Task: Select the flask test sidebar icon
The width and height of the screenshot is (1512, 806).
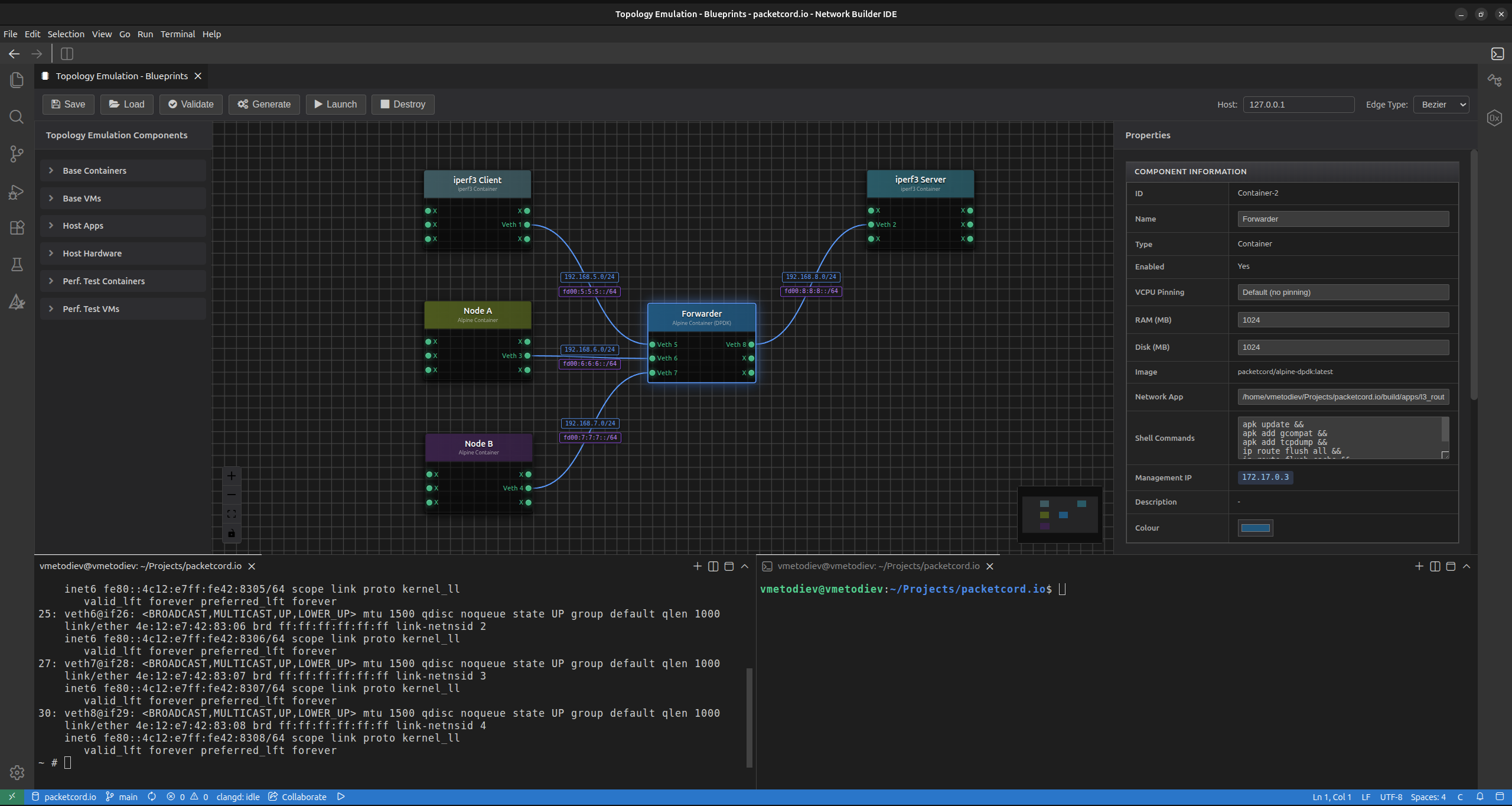Action: [x=17, y=264]
